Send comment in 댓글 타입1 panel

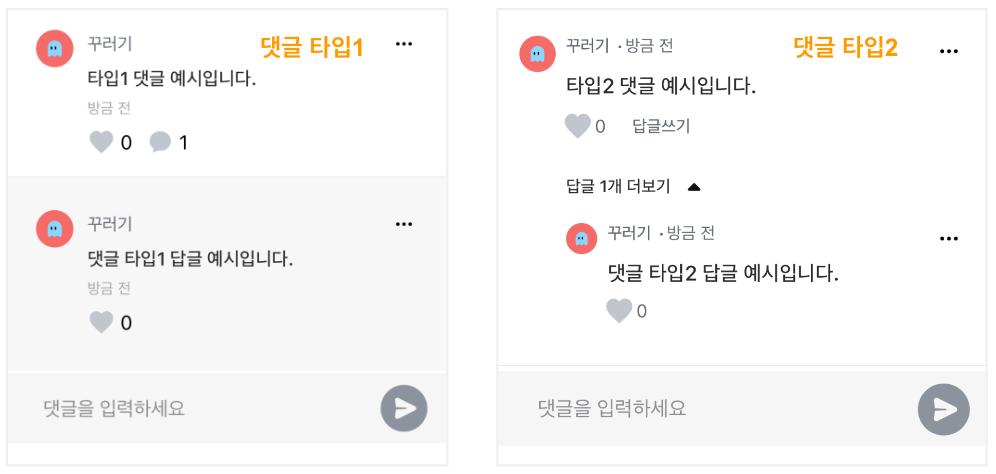tap(404, 409)
